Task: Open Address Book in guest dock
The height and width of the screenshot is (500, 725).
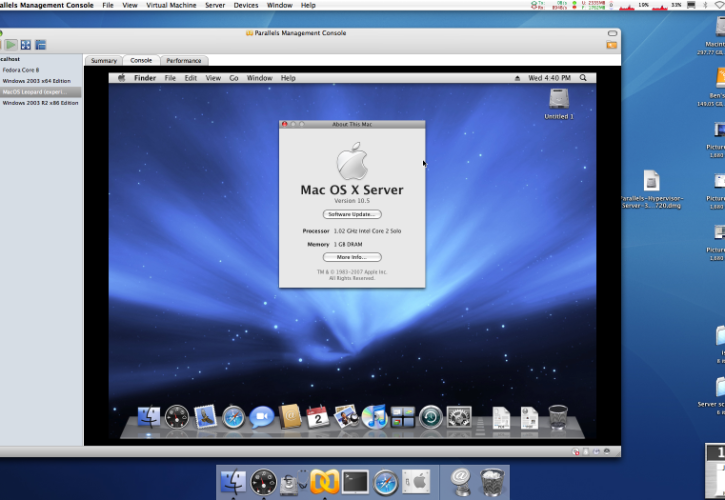Action: 290,416
